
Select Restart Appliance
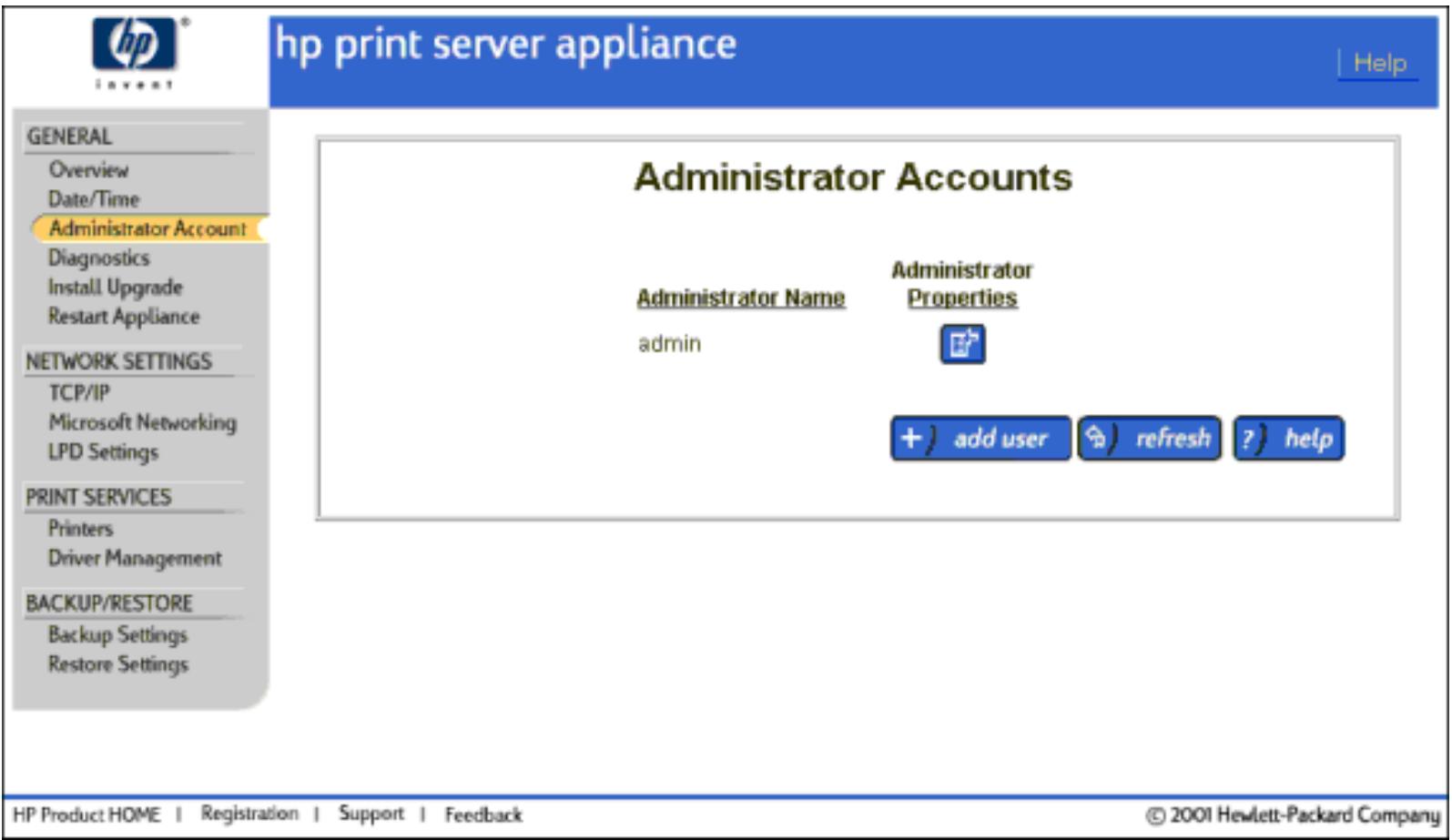click(124, 317)
